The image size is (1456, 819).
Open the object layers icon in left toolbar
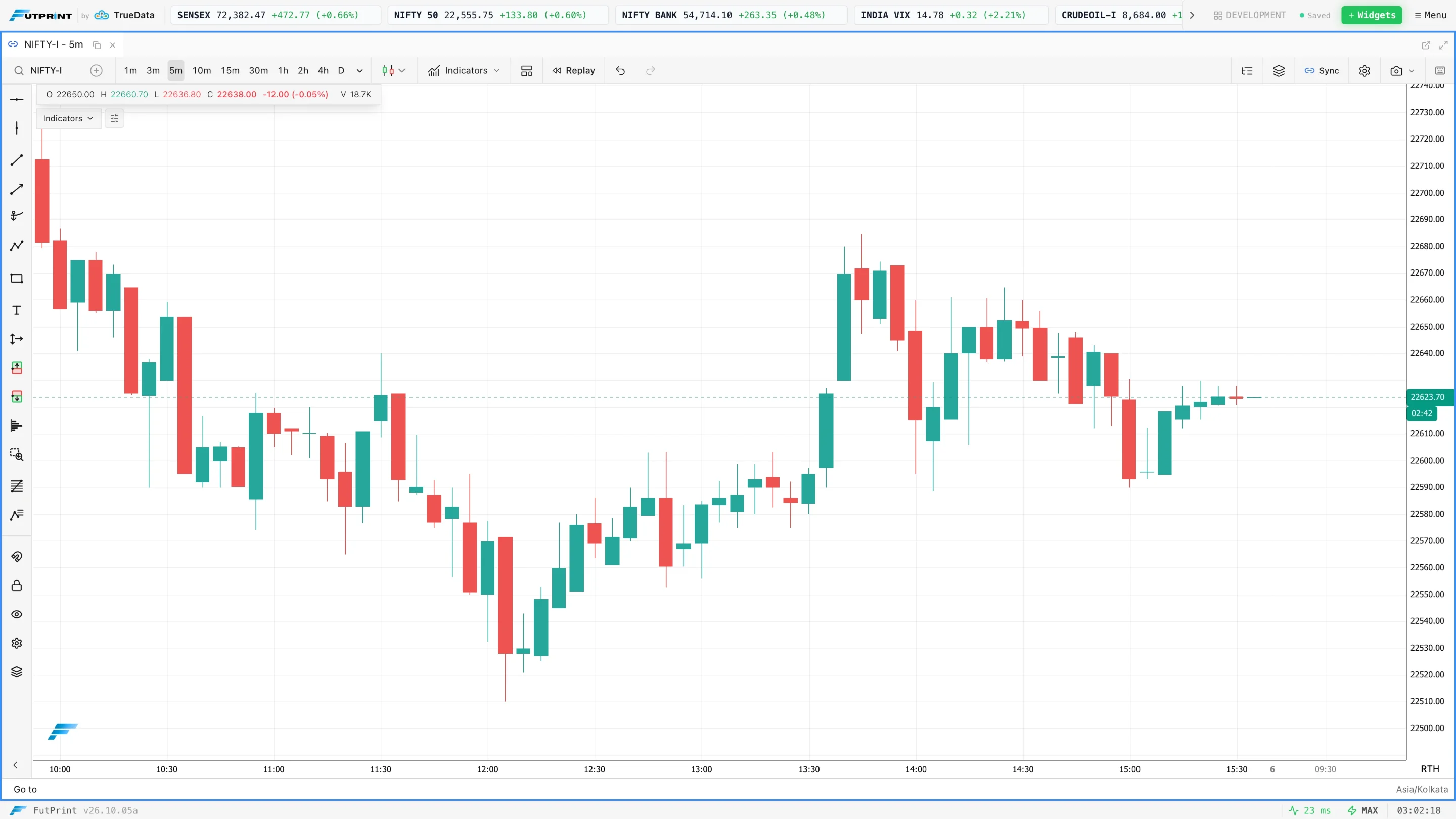(16, 672)
